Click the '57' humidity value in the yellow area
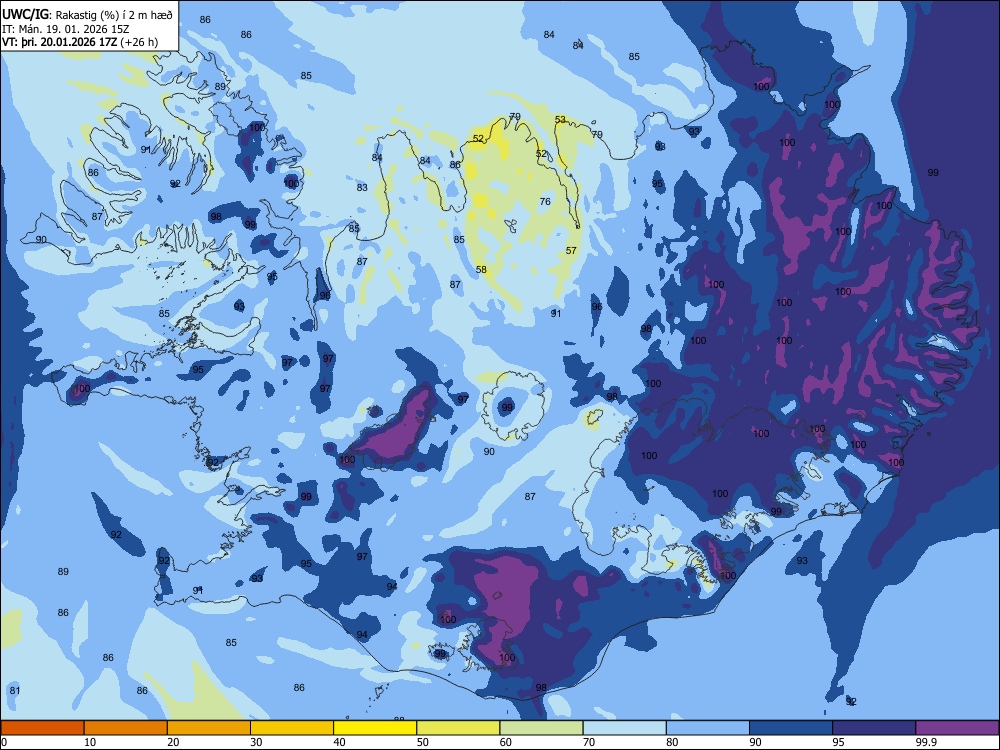The width and height of the screenshot is (1000, 750). [571, 251]
